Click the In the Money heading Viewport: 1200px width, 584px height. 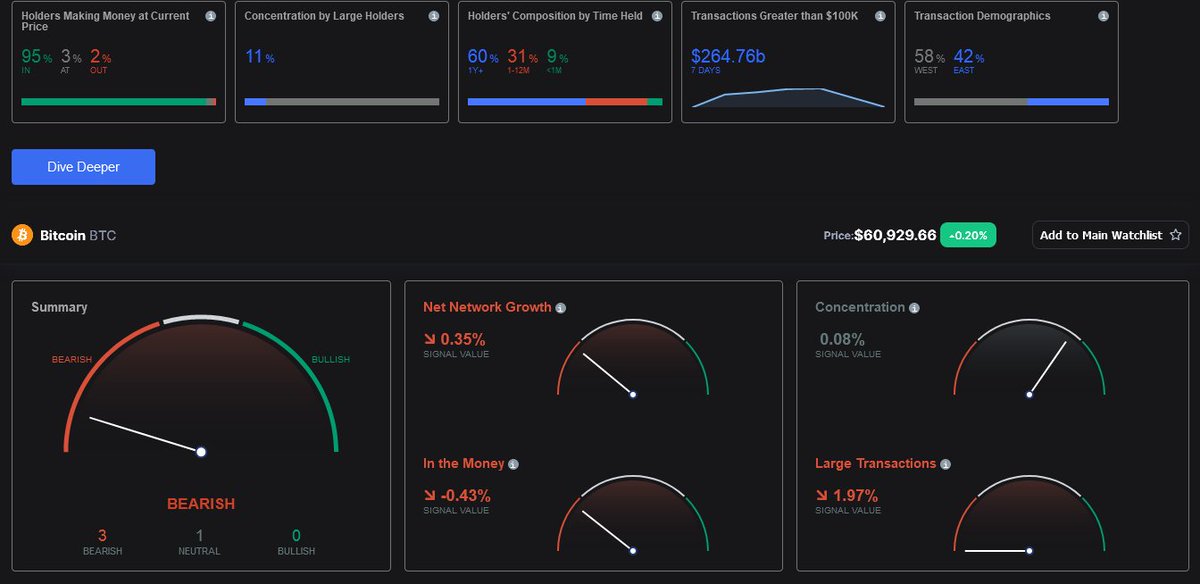[x=464, y=463]
